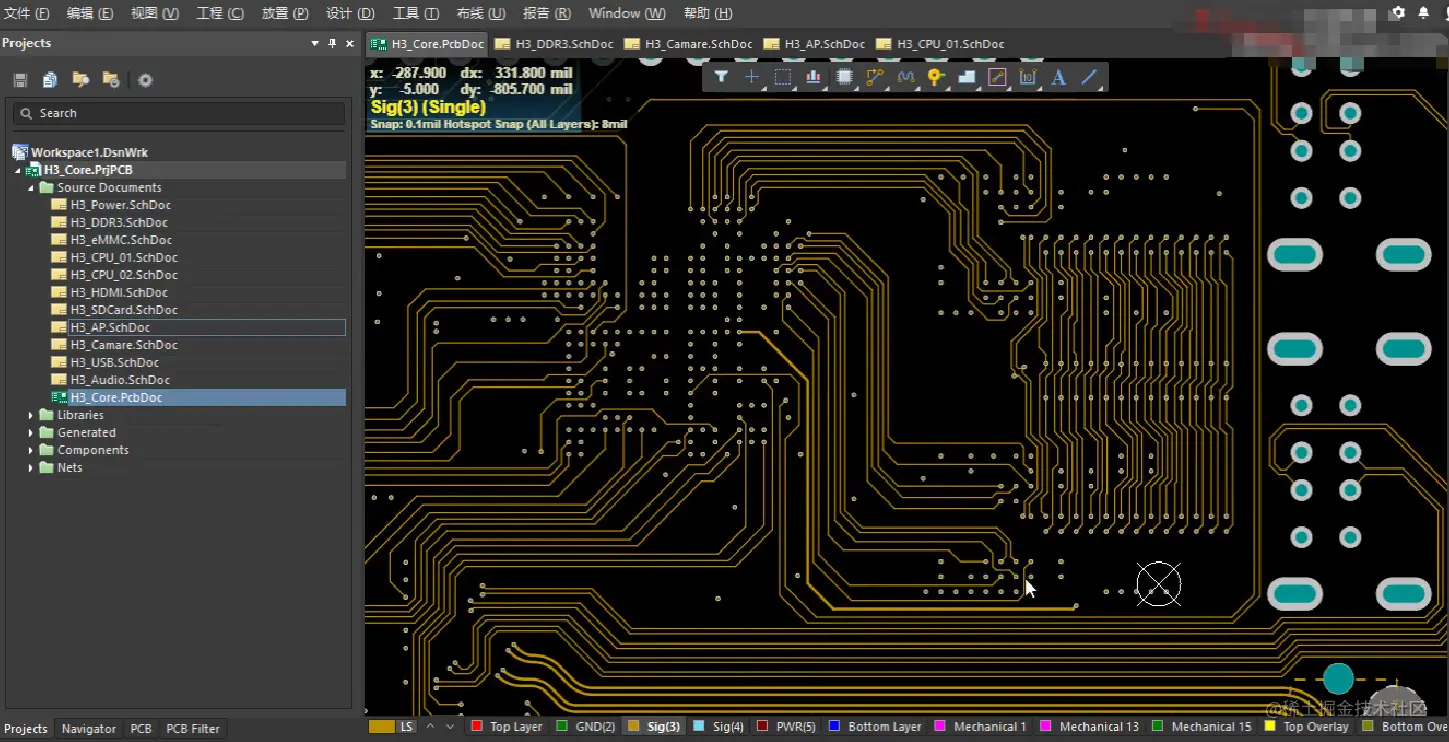1449x742 pixels.
Task: Open the 编辑 (E) menu
Action: [x=90, y=13]
